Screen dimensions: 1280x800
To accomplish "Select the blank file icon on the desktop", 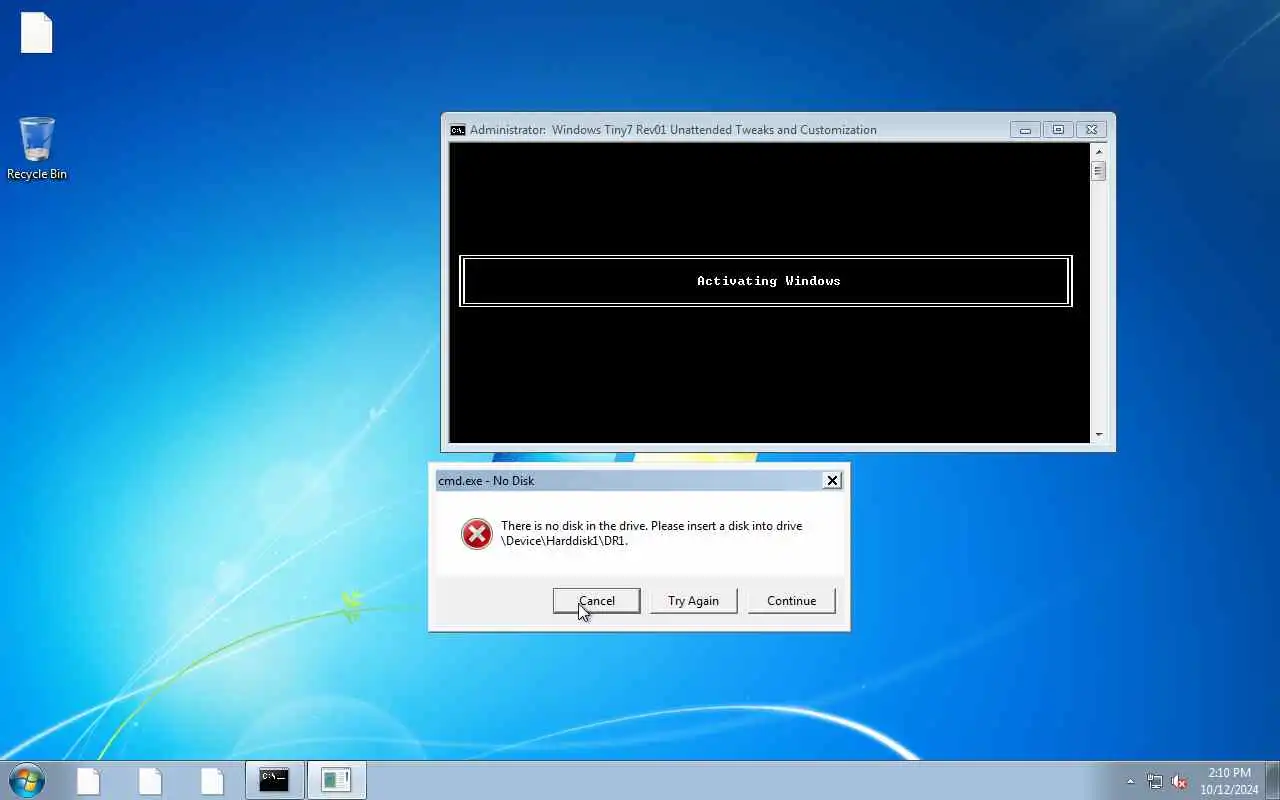I will point(37,33).
